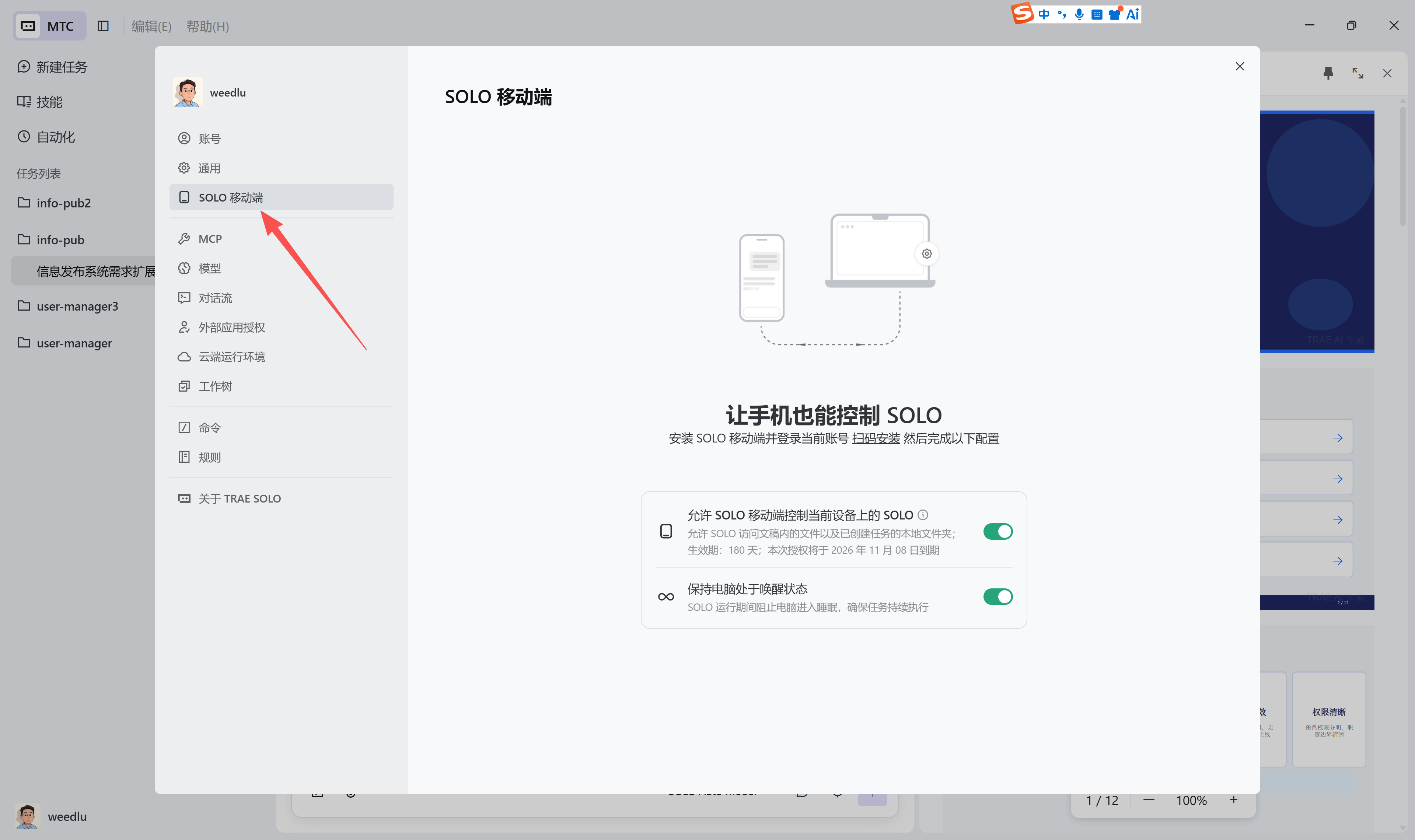Close the settings dialog
This screenshot has width=1415, height=840.
(x=1240, y=66)
